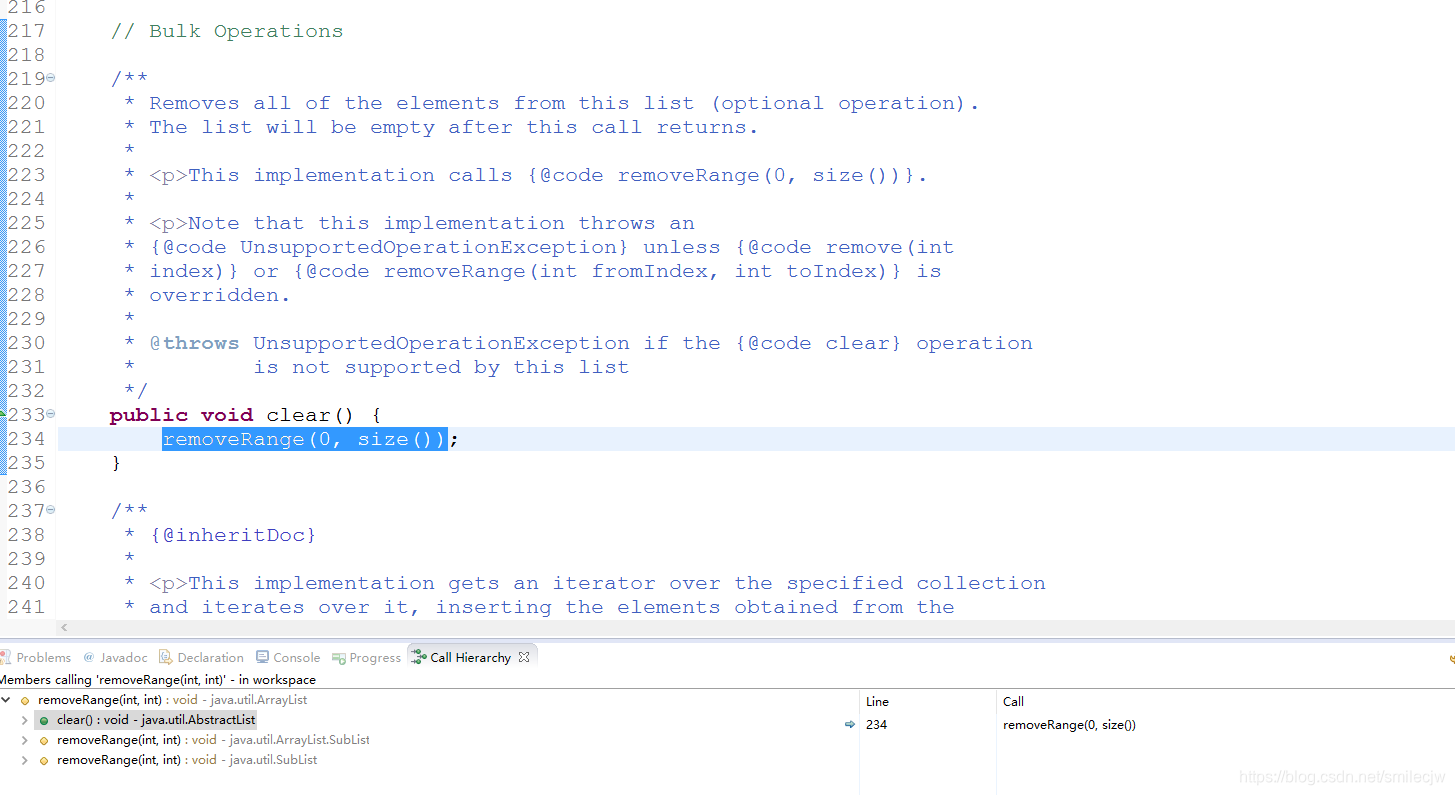Collapse the Javadoc fold at line 237
Image resolution: width=1455 pixels, height=795 pixels.
click(51, 510)
